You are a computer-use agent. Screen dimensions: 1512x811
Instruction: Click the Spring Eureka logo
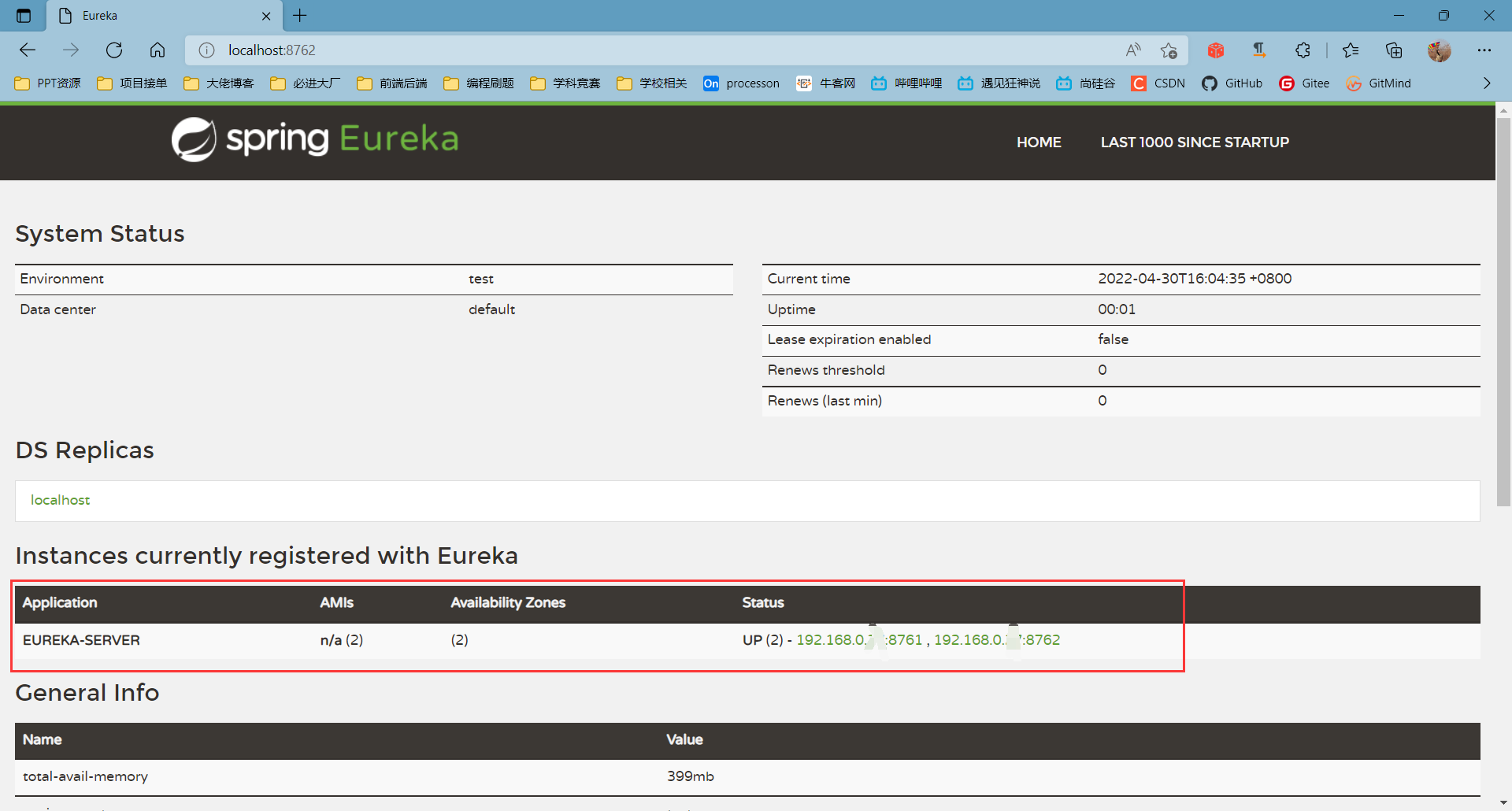(x=315, y=139)
